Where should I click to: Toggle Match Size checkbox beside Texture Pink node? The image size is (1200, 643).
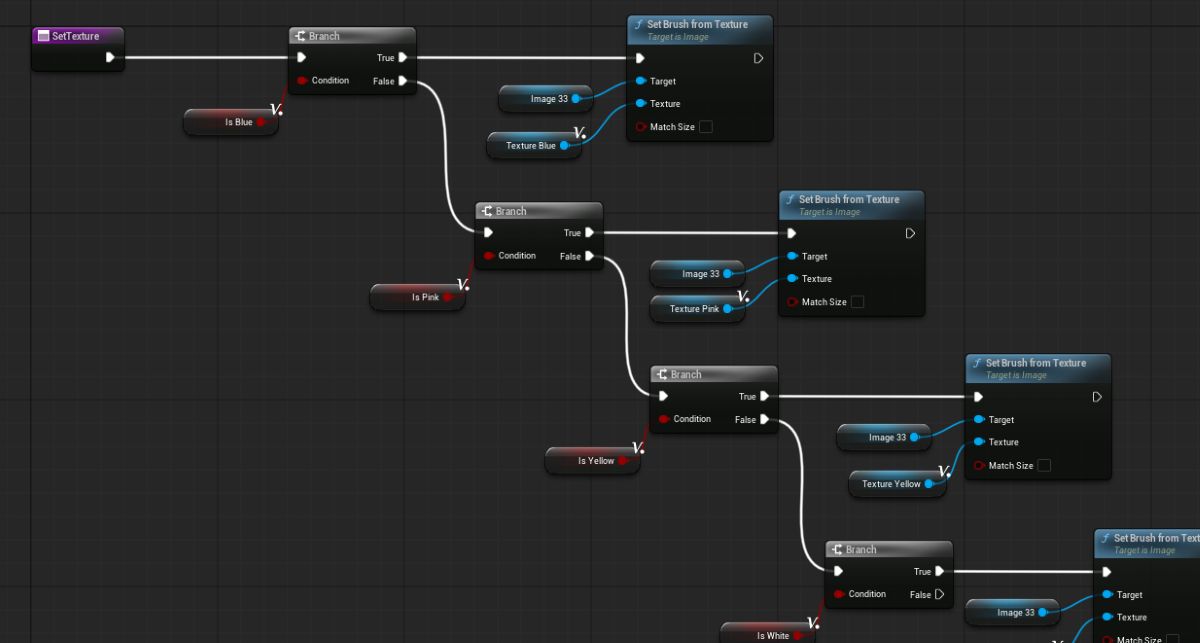coord(858,302)
